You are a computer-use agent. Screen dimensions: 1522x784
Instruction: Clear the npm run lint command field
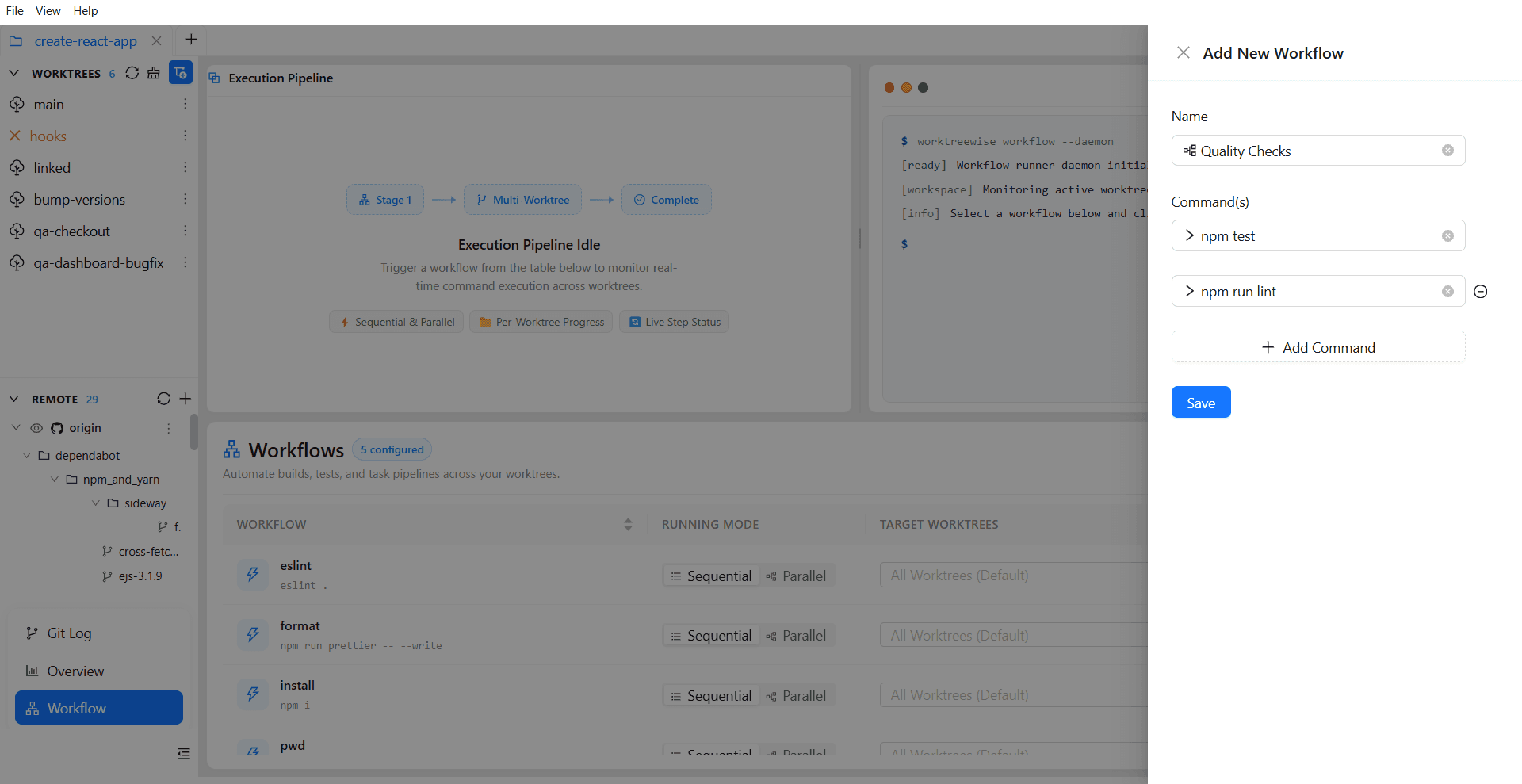point(1447,292)
